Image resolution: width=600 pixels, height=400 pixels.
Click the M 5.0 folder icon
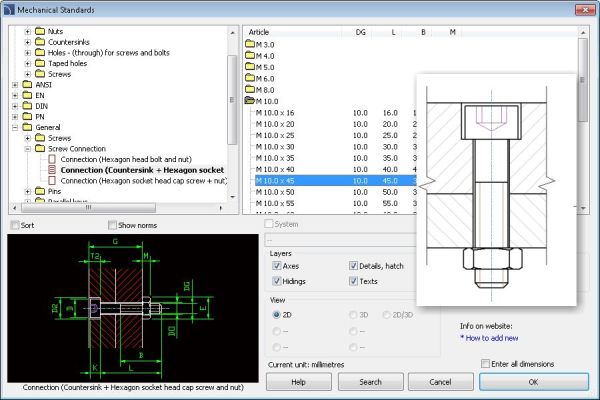(250, 67)
